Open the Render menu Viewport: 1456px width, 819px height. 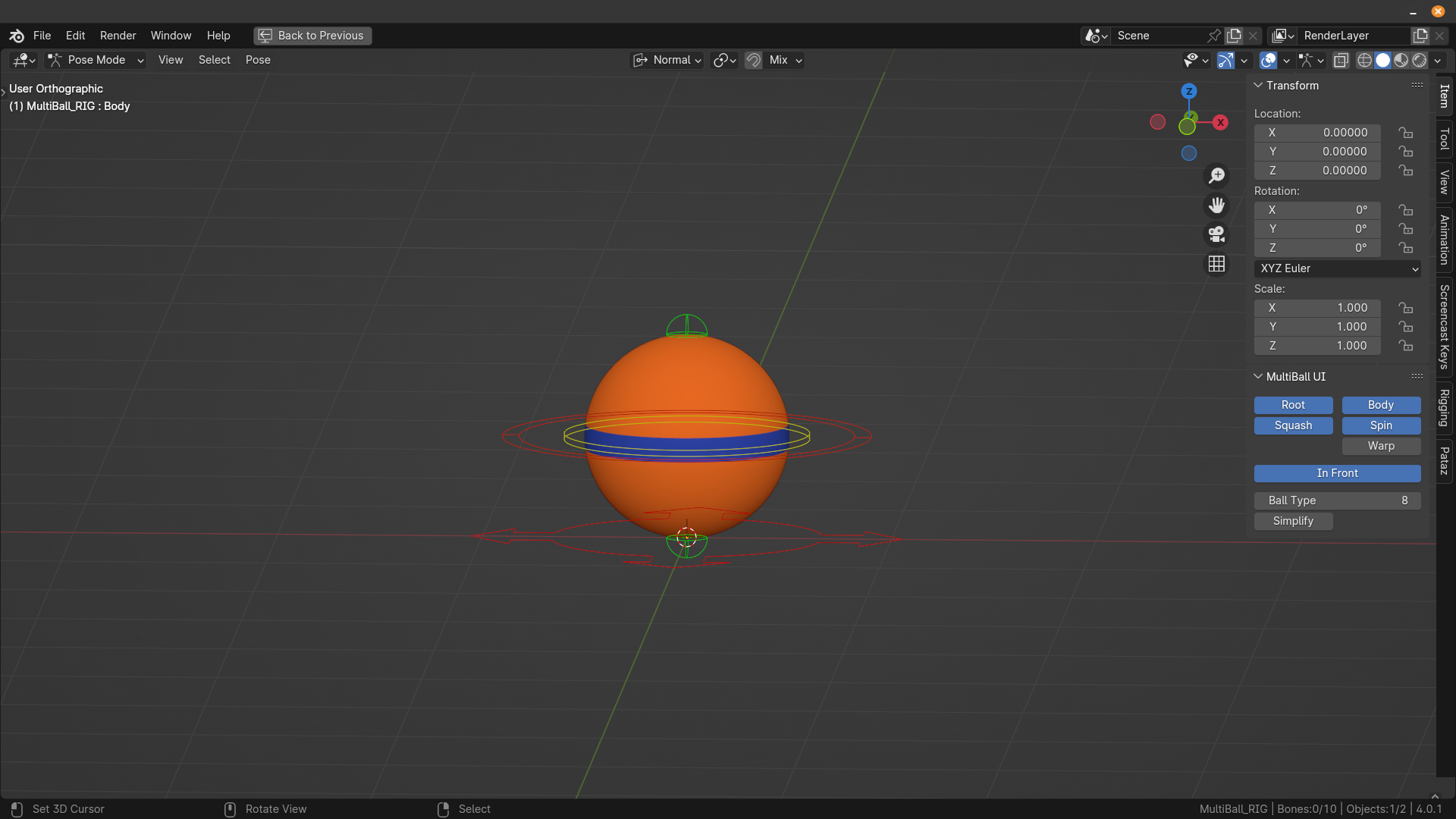click(x=118, y=36)
